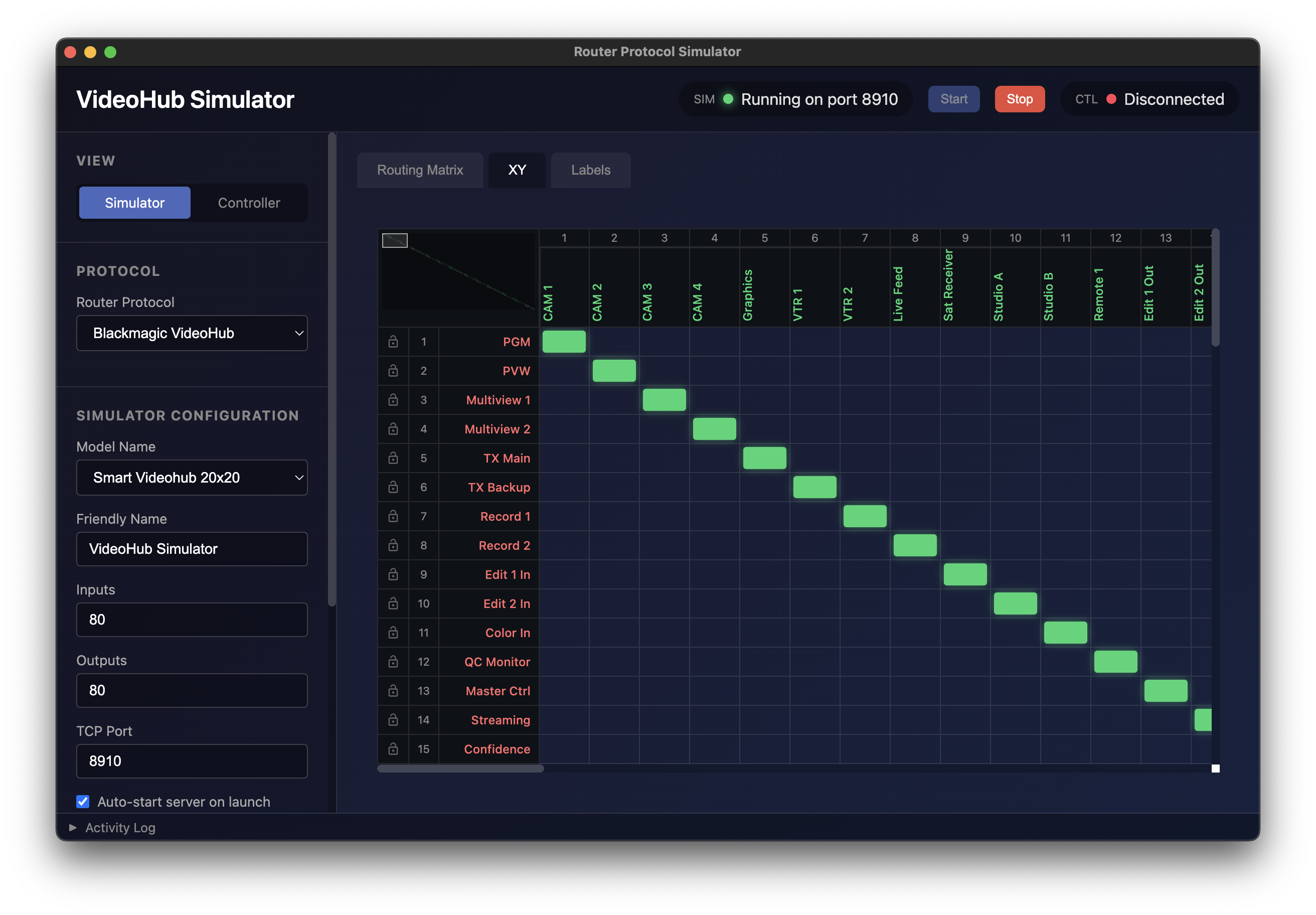
Task: Click the Streaming output row label
Action: (x=489, y=720)
